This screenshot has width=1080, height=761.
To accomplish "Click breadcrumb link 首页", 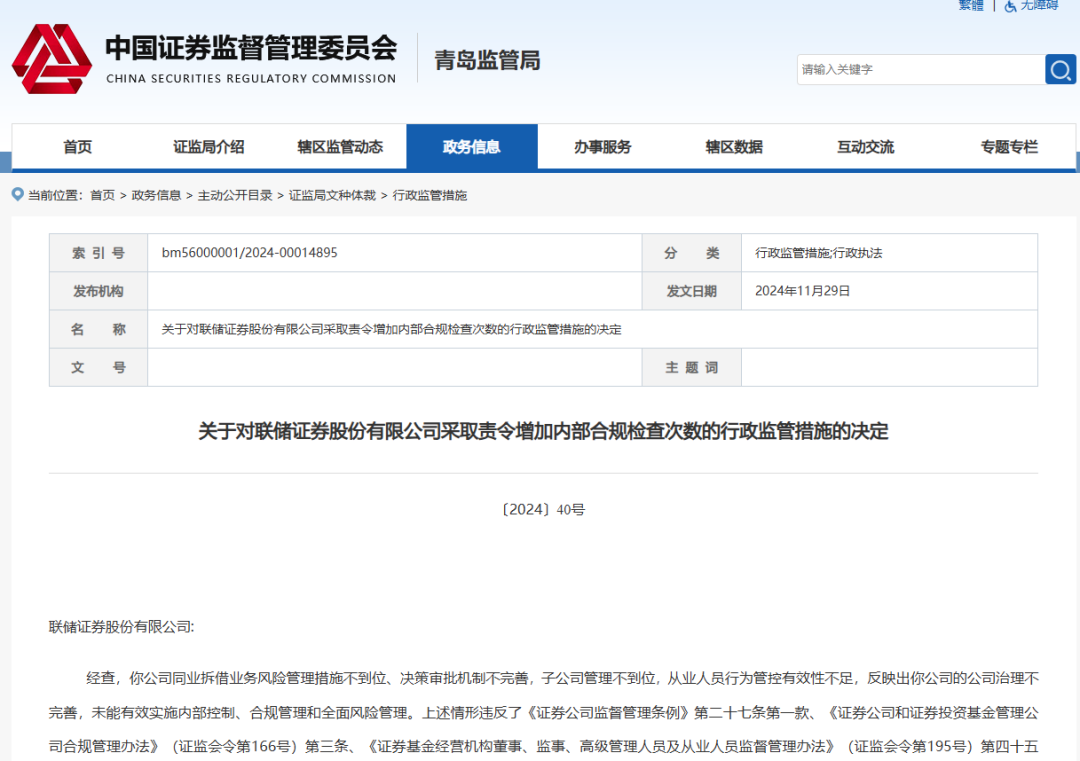I will click(103, 196).
